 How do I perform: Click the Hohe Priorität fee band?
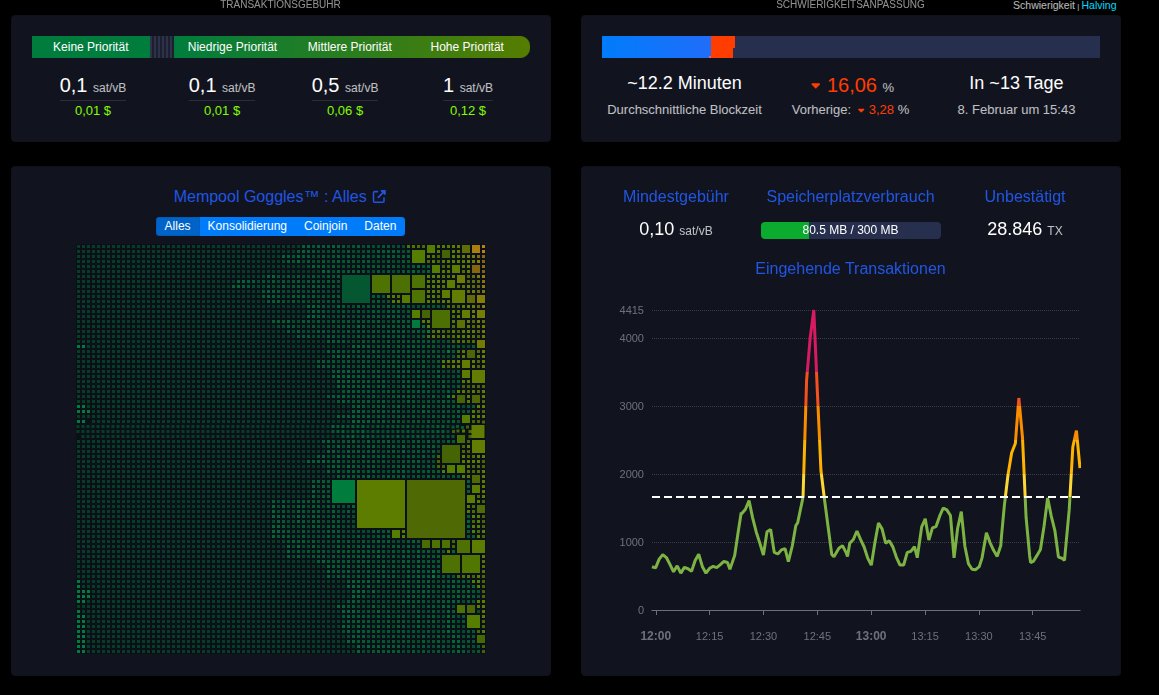point(467,47)
